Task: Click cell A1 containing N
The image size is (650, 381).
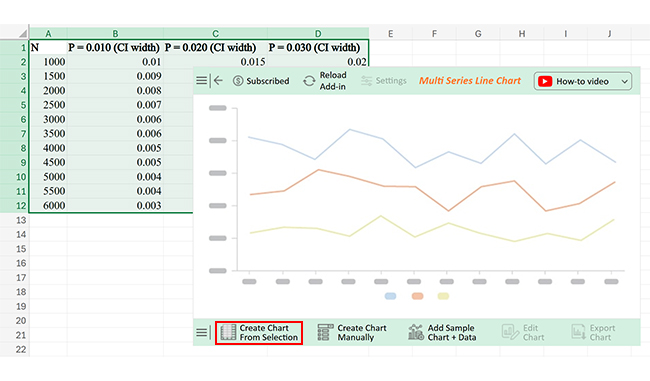Action: click(48, 48)
